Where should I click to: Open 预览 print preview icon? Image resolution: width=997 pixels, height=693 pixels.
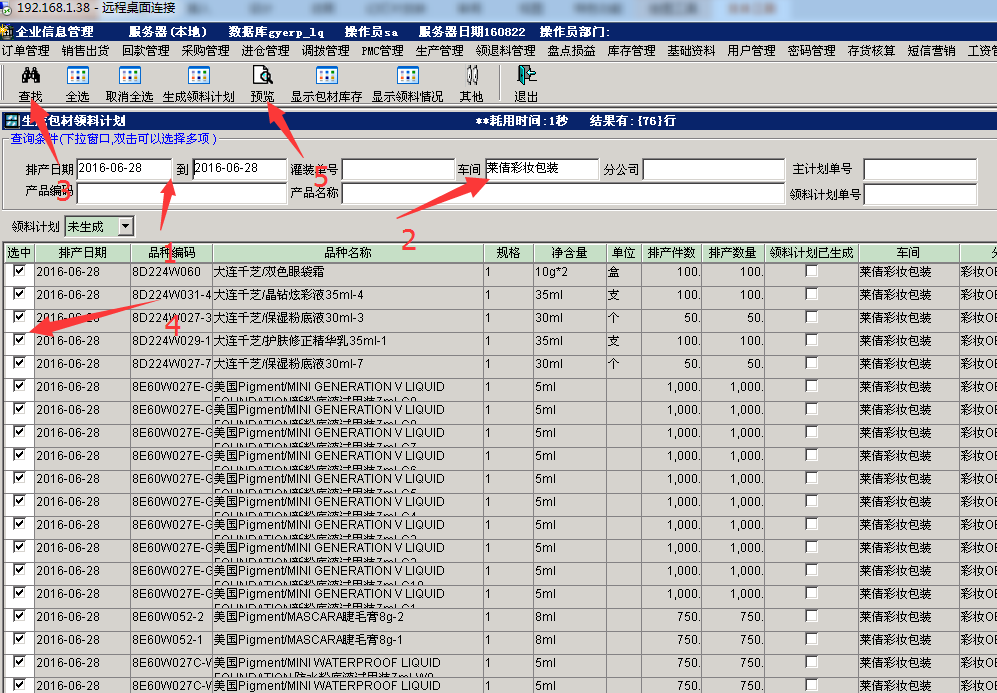click(x=262, y=76)
